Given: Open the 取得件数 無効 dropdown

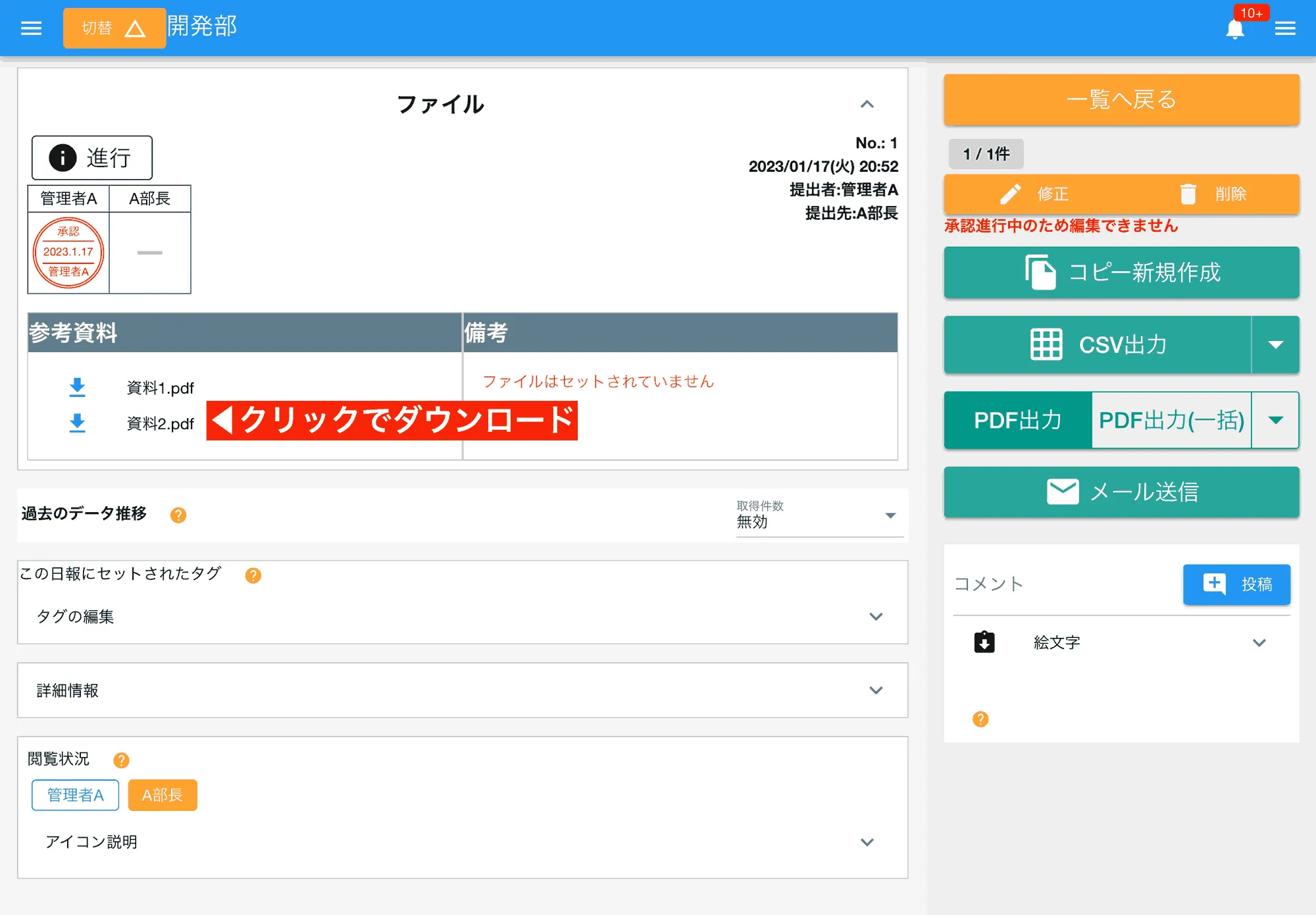Looking at the screenshot, I should point(890,515).
